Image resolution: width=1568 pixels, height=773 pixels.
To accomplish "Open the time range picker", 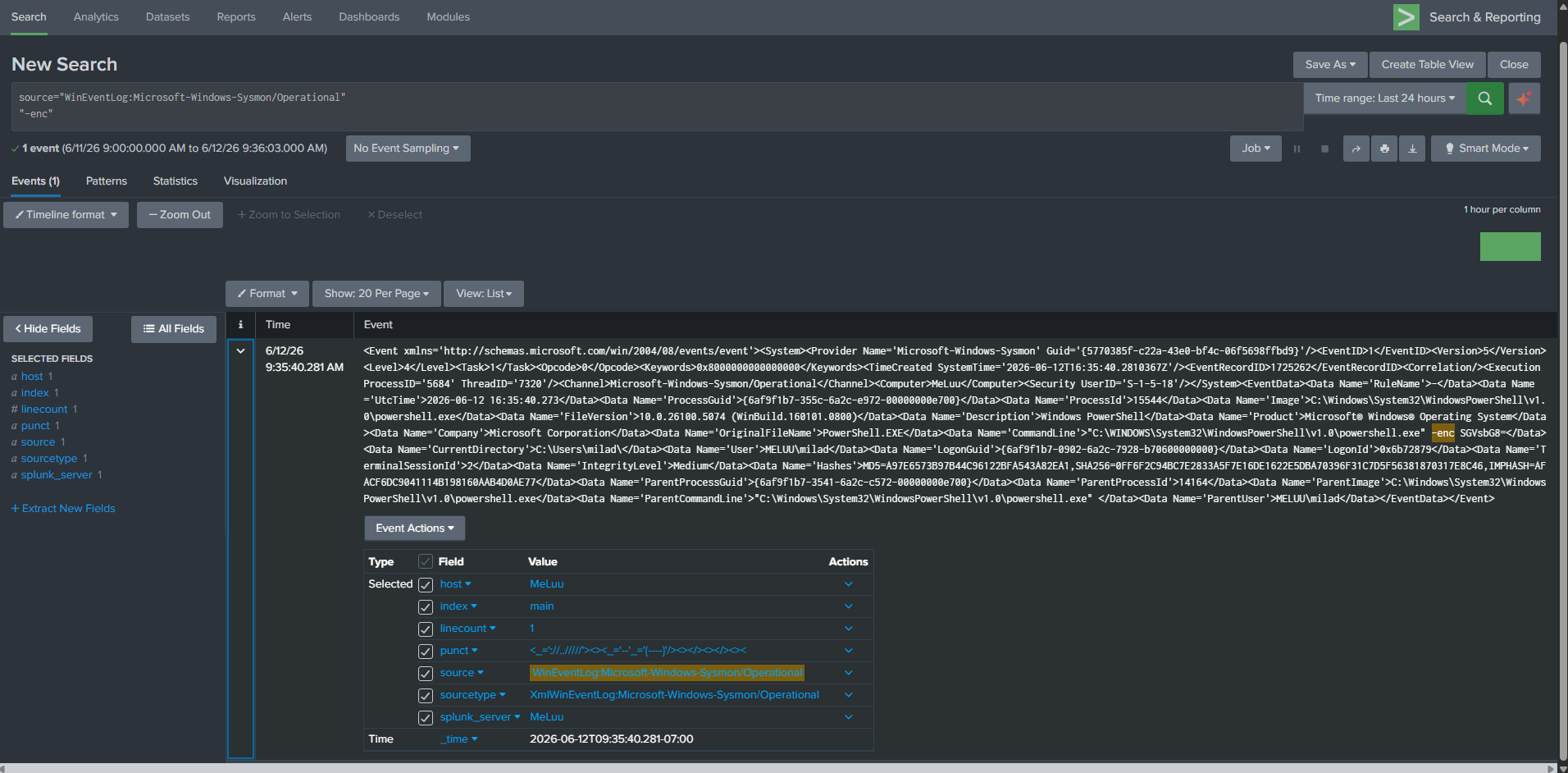I will point(1384,98).
